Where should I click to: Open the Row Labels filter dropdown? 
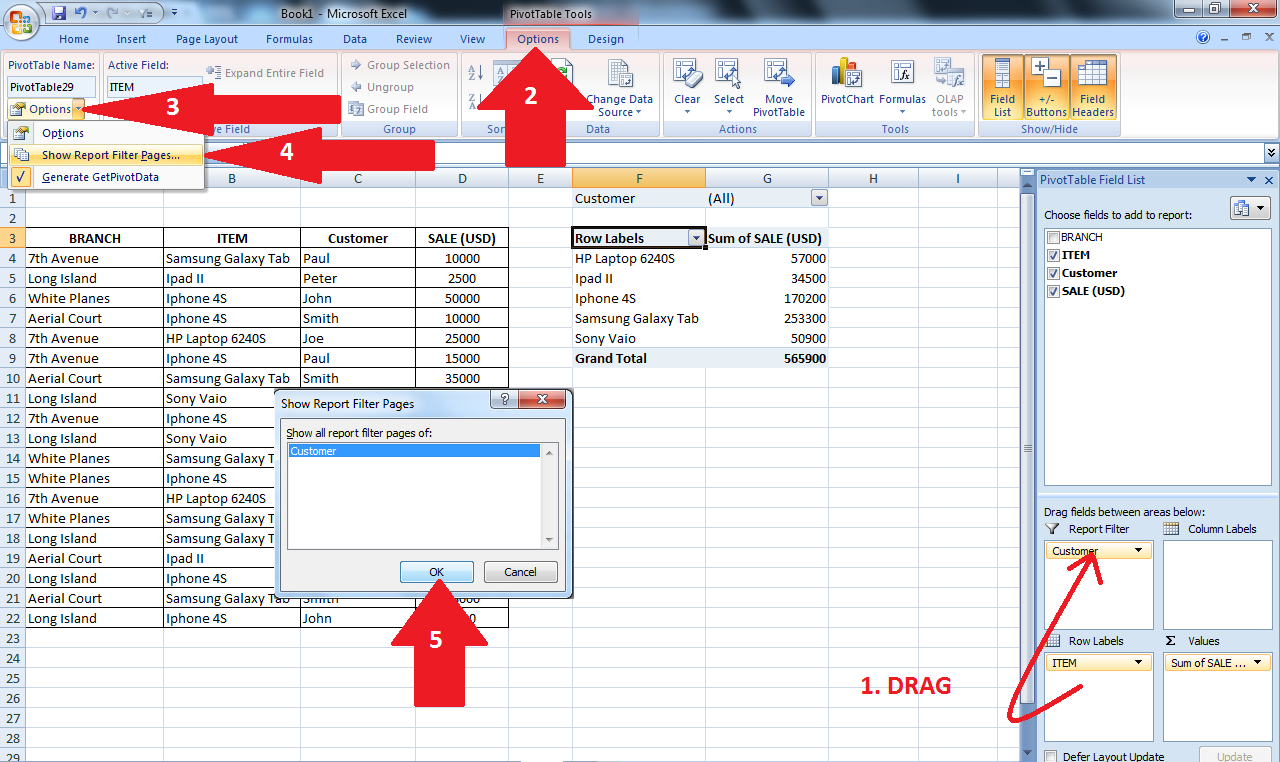tap(695, 238)
